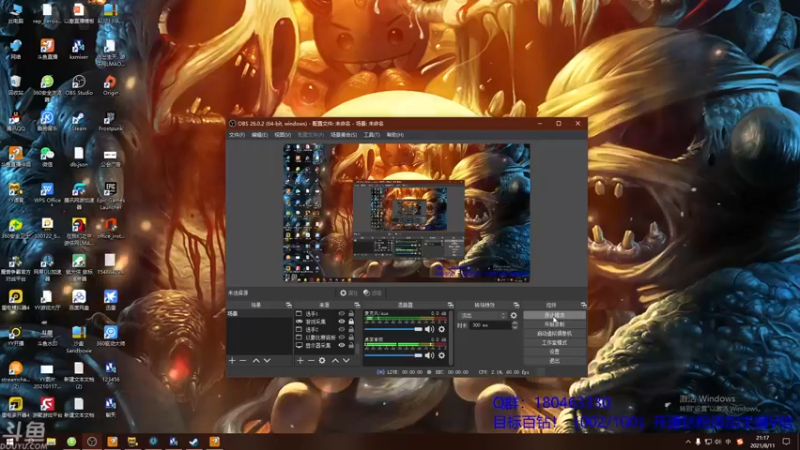Screen dimensions: 800x450
Task: Open source Properties button above the docks
Action: [x=348, y=293]
